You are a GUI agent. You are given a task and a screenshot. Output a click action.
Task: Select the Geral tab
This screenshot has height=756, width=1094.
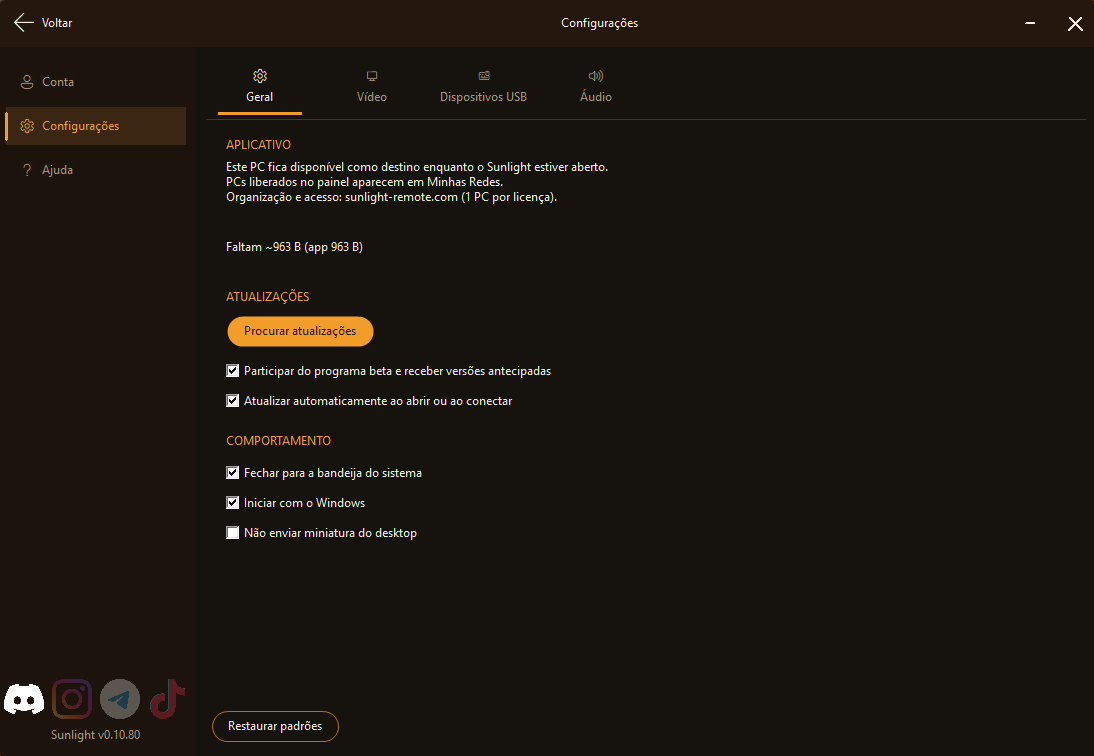pyautogui.click(x=260, y=87)
